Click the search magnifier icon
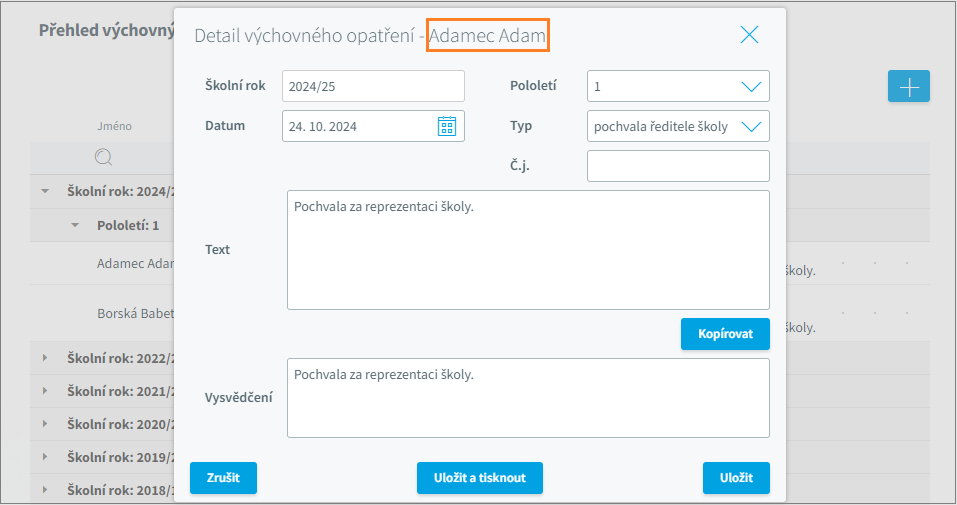 click(x=103, y=157)
